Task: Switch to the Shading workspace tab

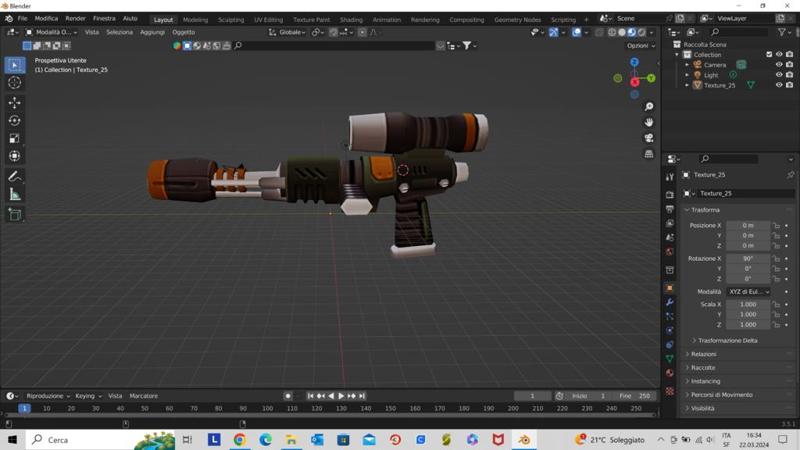Action: (x=351, y=20)
